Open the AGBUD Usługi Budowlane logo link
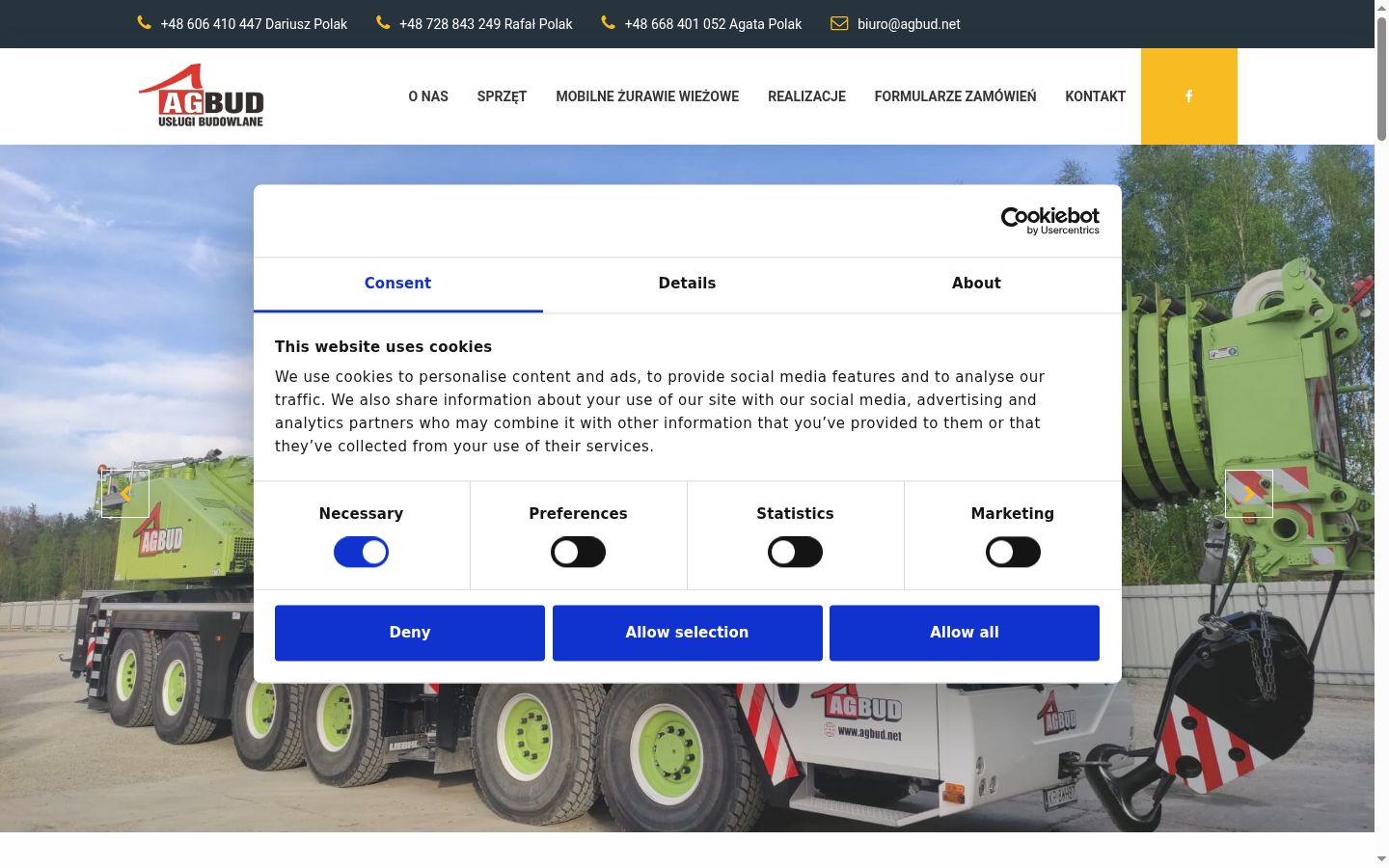 [202, 95]
